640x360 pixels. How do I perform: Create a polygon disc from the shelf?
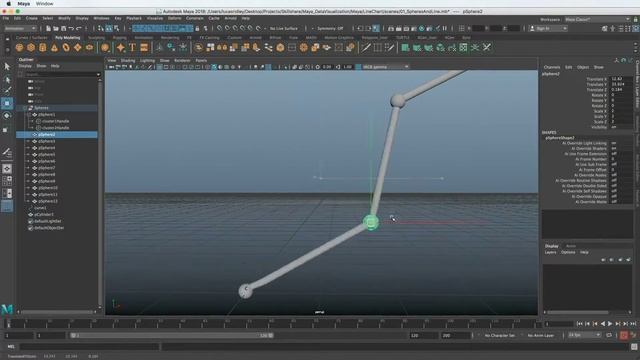tap(89, 48)
